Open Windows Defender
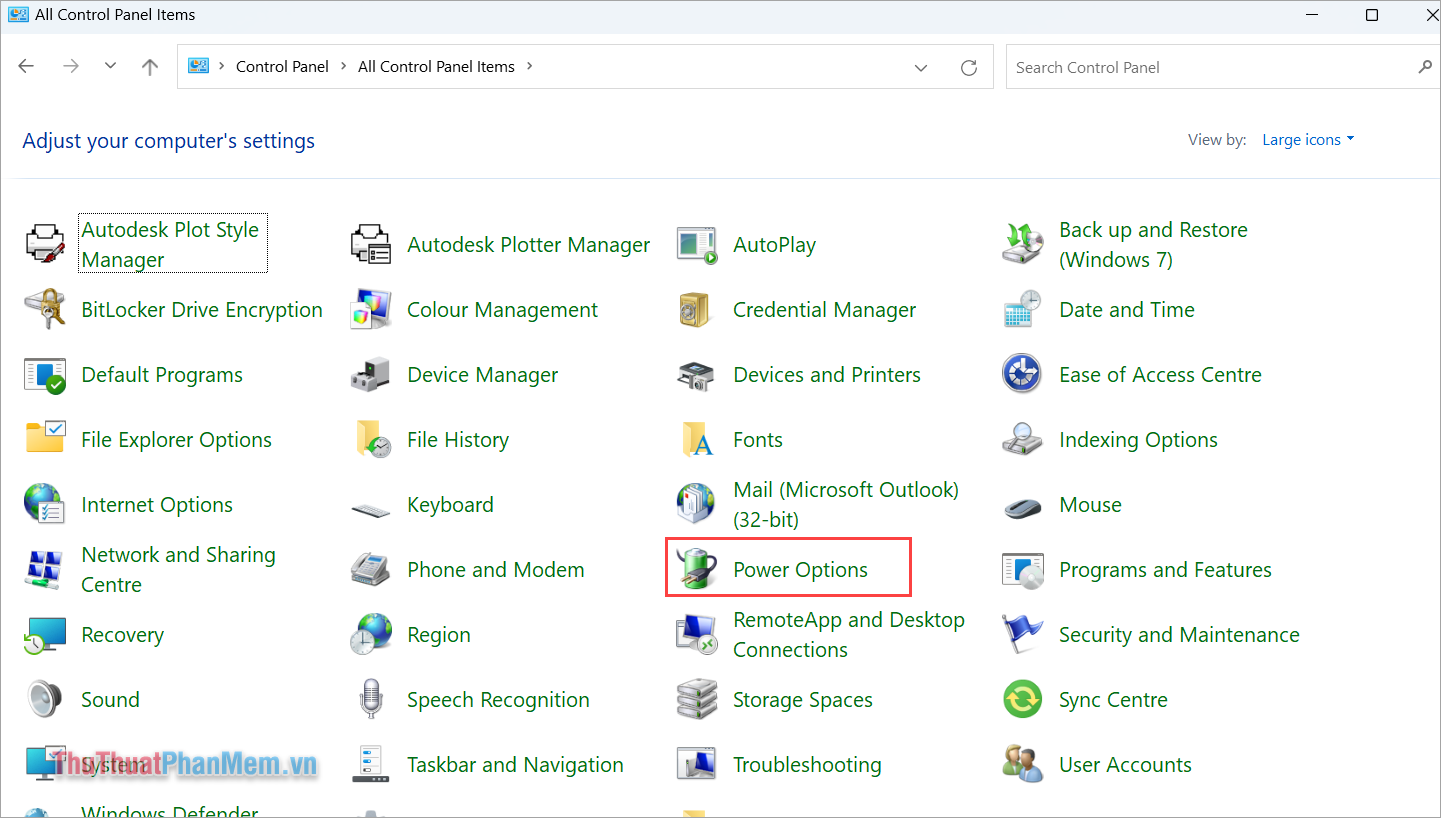The height and width of the screenshot is (818, 1441). (169, 811)
